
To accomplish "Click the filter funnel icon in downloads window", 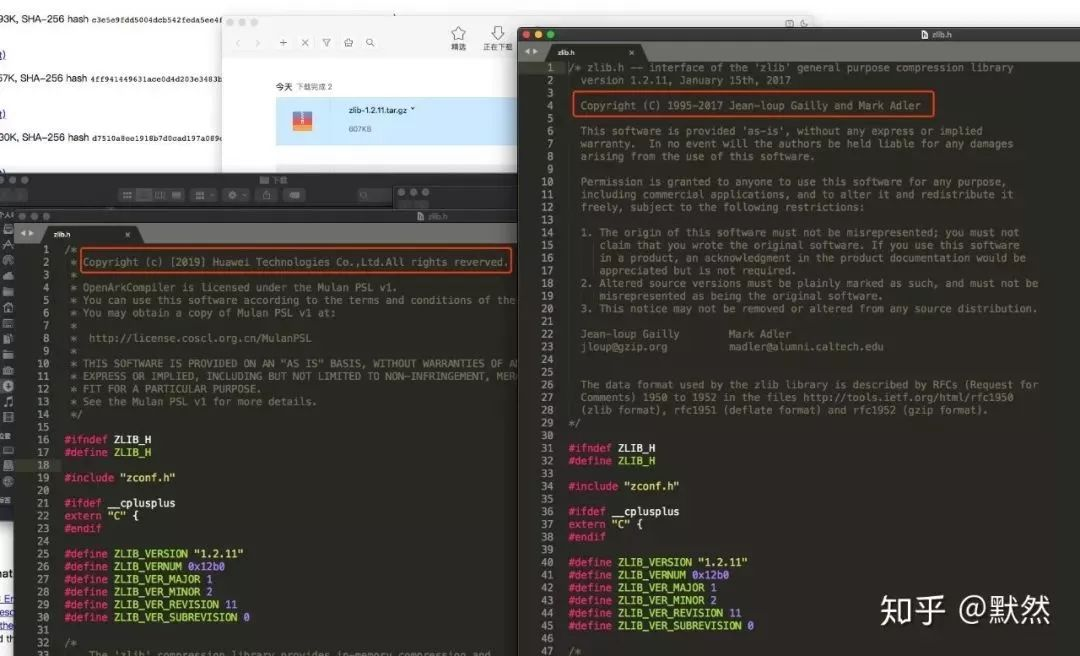I will (326, 43).
